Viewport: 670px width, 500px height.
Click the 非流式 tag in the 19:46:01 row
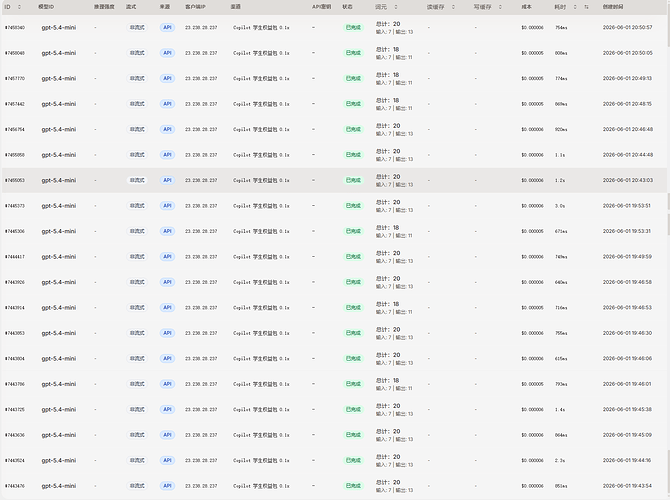pos(137,384)
